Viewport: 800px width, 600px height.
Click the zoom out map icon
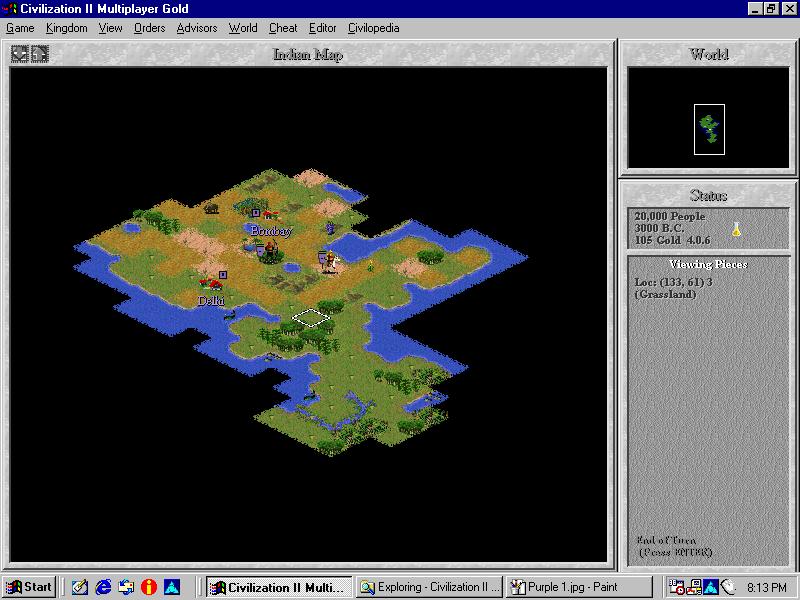point(20,54)
